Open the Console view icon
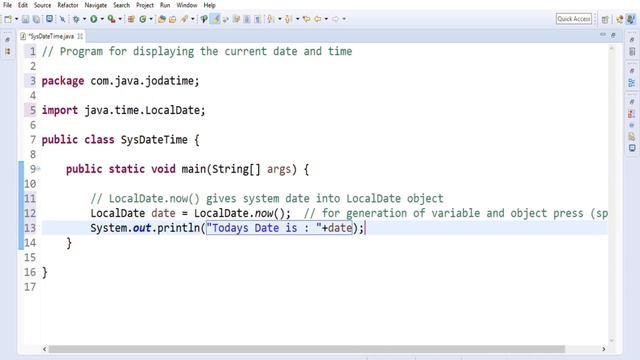 (632, 148)
